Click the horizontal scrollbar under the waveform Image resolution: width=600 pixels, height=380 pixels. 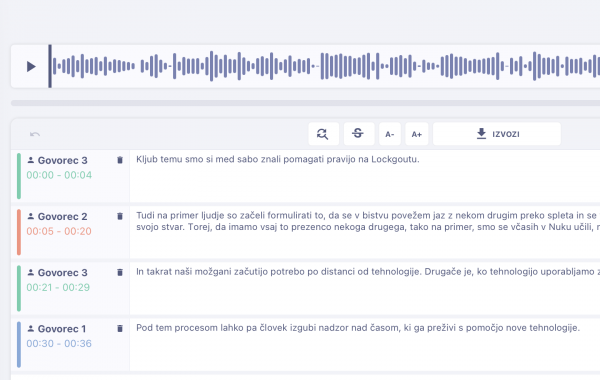pos(305,103)
